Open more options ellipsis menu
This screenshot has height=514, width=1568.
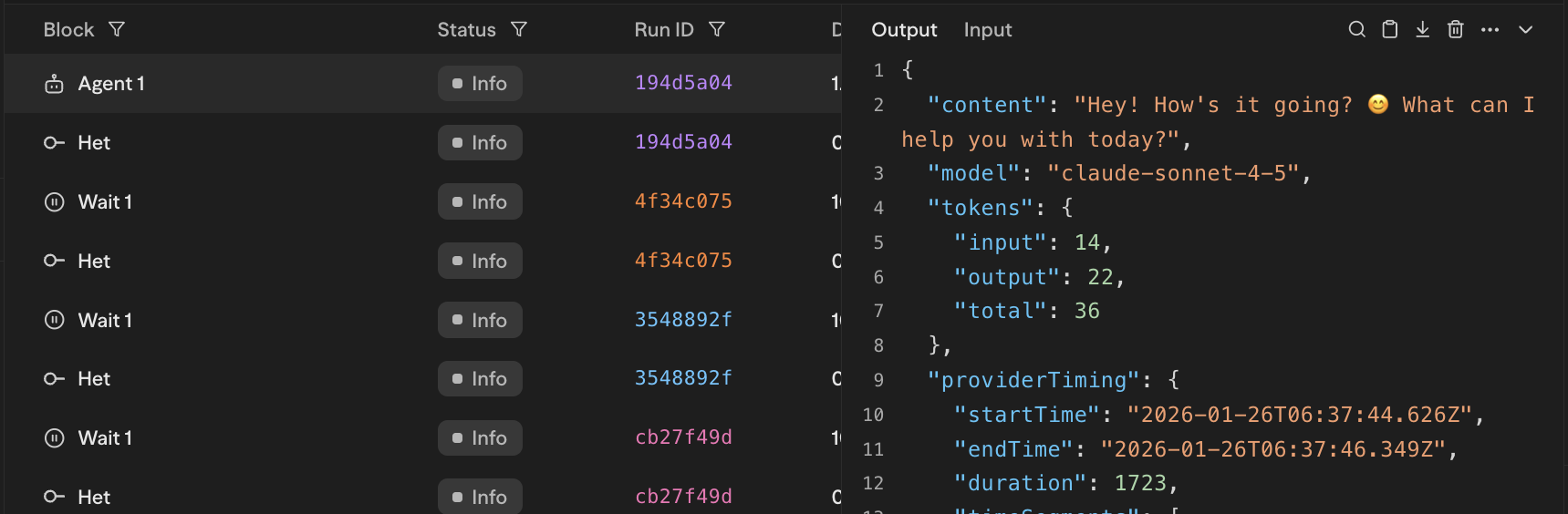(x=1490, y=29)
